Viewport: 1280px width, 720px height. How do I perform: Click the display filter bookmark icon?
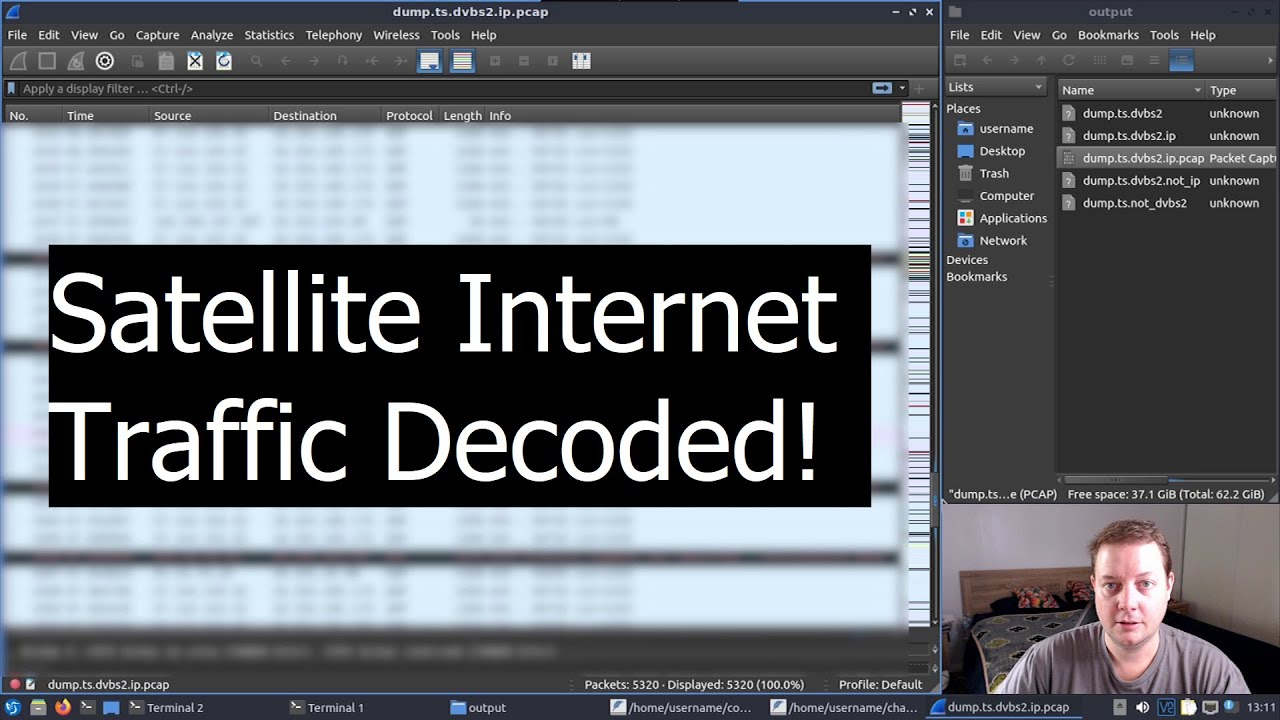(11, 88)
